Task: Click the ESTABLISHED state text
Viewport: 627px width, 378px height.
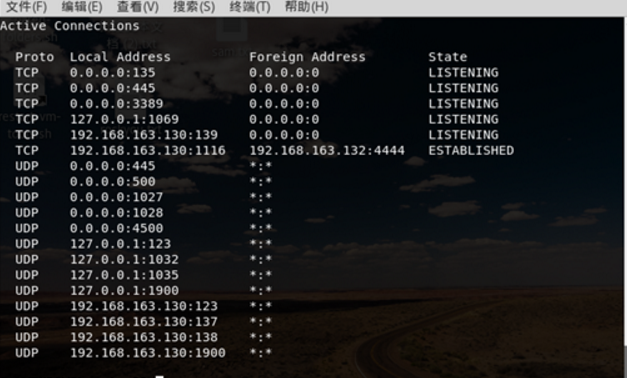Action: click(471, 151)
